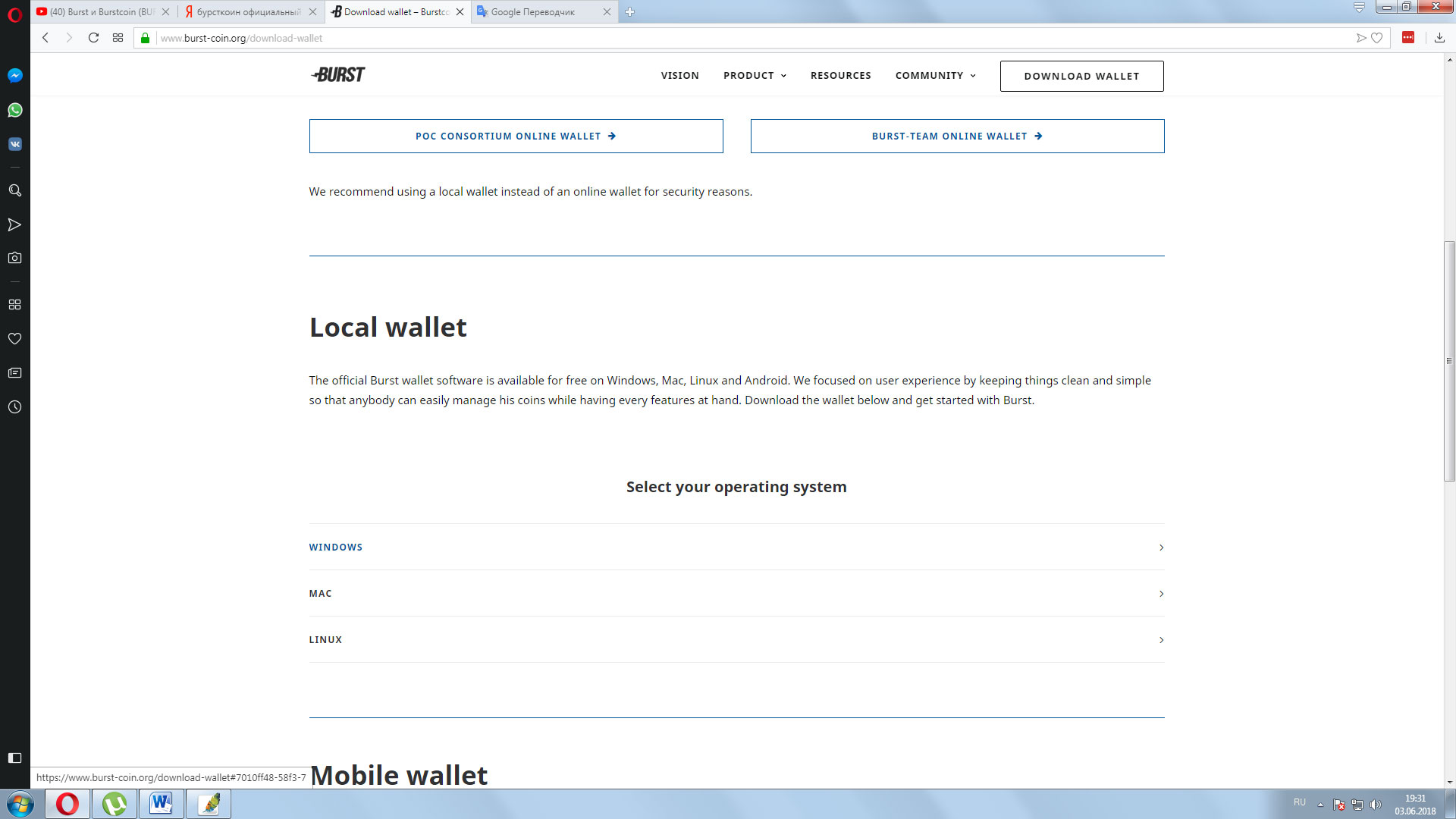Toggle the sidebar panel button at bottom
The height and width of the screenshot is (819, 1456).
(x=14, y=758)
